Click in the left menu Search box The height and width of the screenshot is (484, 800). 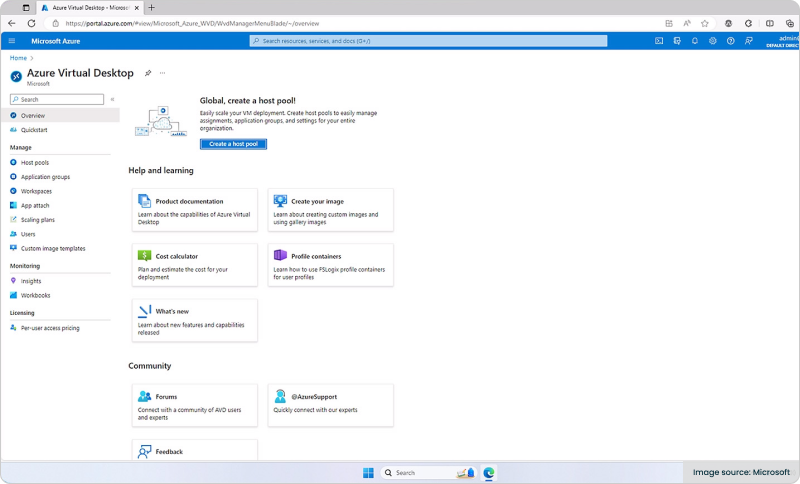coord(57,99)
